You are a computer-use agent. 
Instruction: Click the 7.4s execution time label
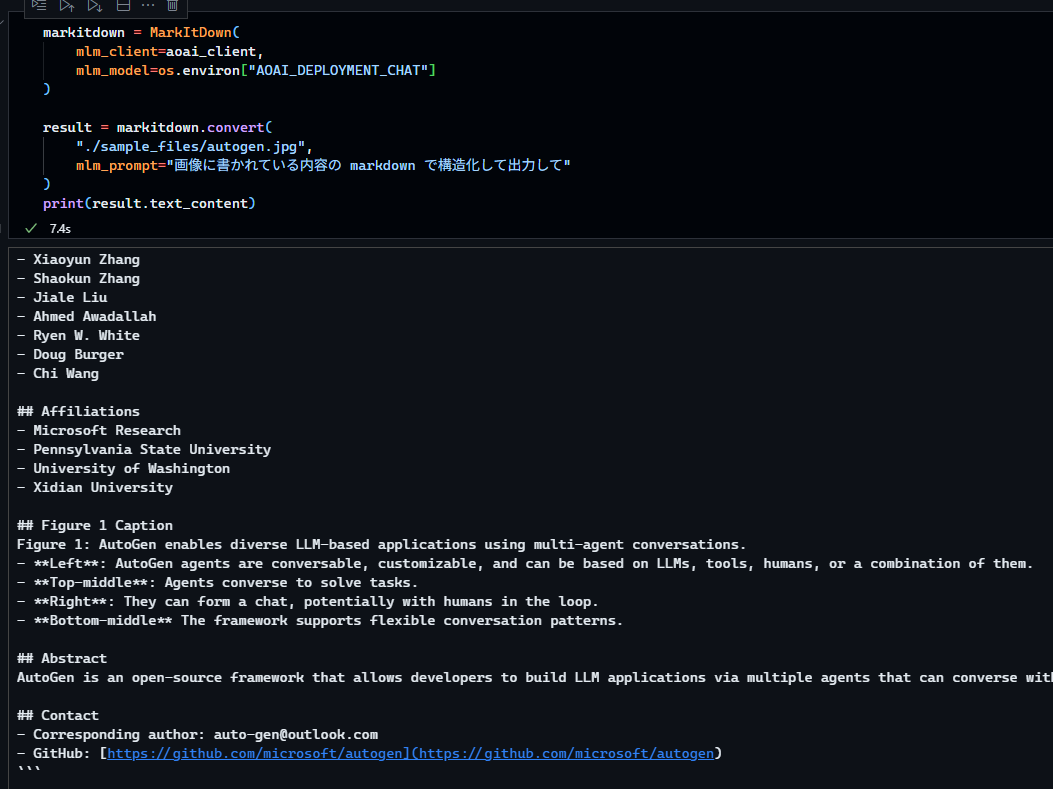pyautogui.click(x=60, y=229)
